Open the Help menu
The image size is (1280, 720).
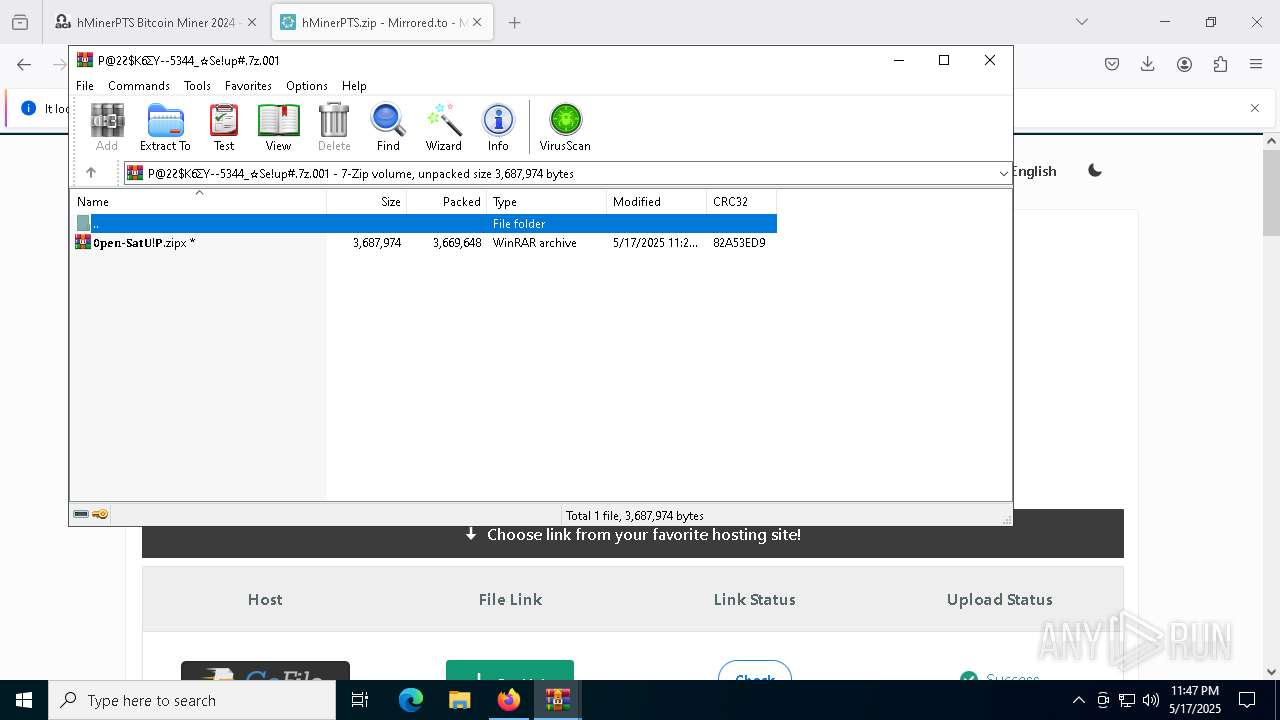coord(354,86)
